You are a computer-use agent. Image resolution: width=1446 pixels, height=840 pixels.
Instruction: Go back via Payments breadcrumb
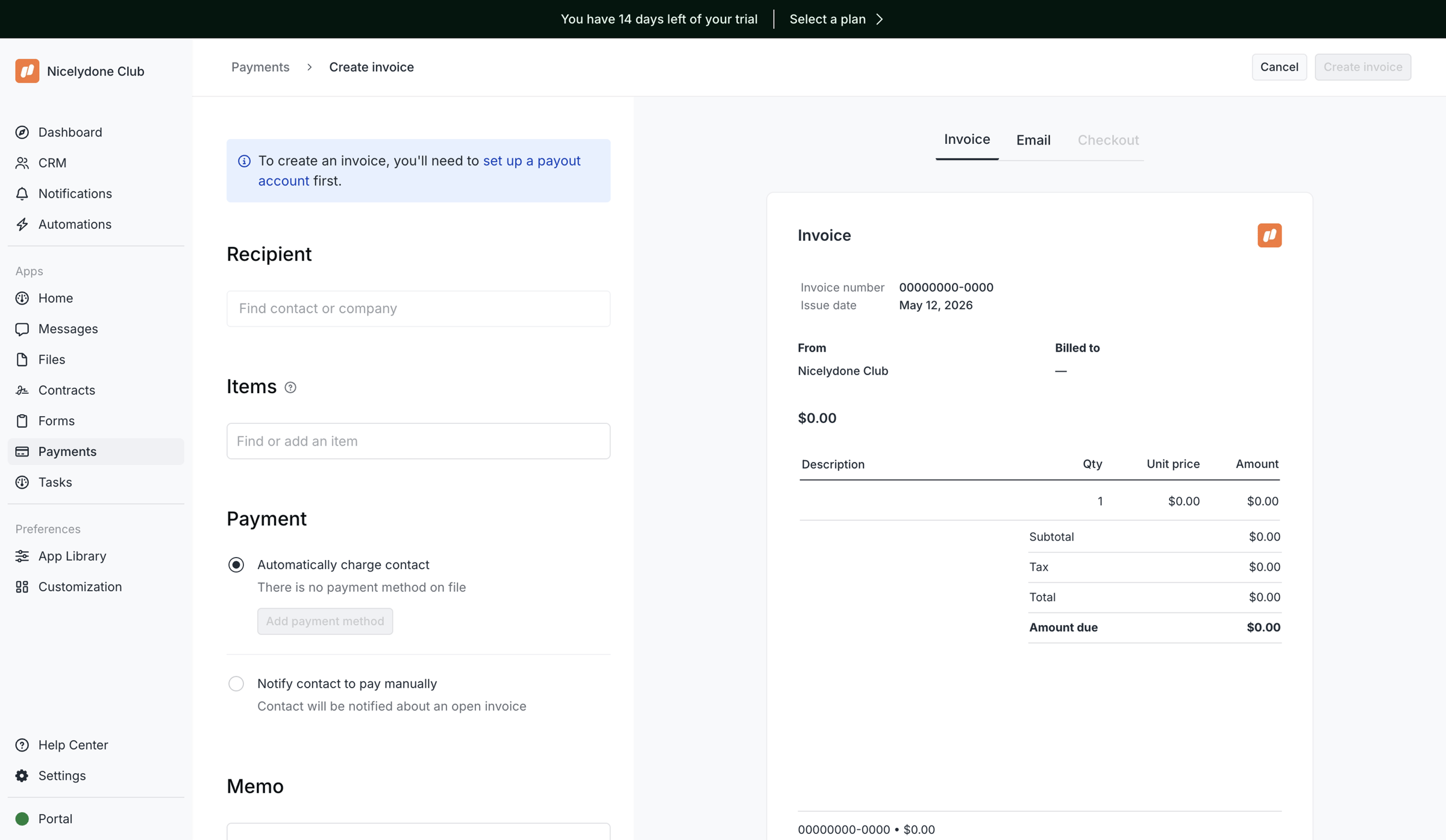coord(260,67)
